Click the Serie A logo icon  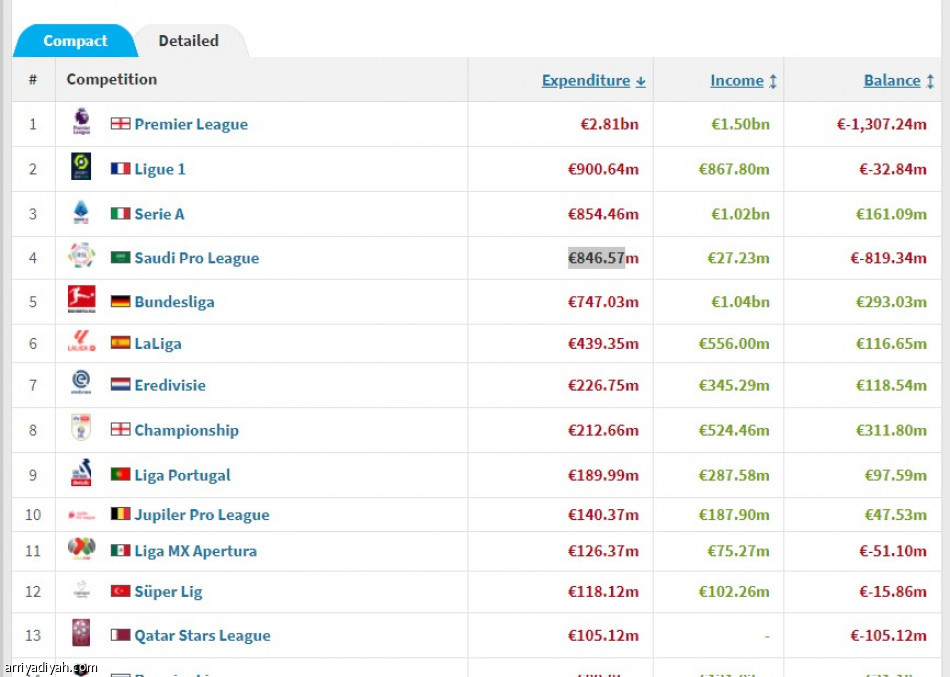(81, 213)
